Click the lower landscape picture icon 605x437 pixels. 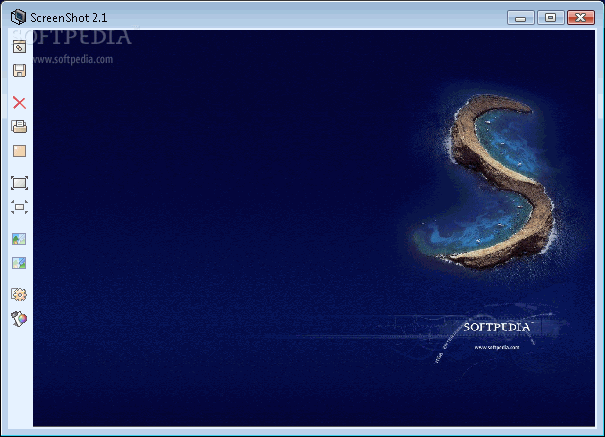(19, 263)
